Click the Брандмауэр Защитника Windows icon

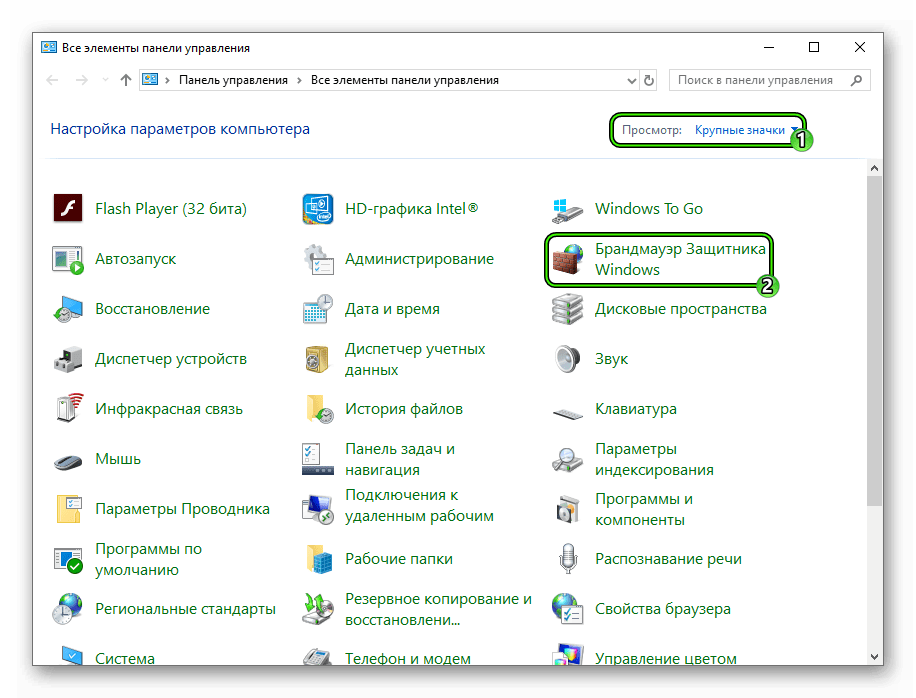pyautogui.click(x=567, y=259)
